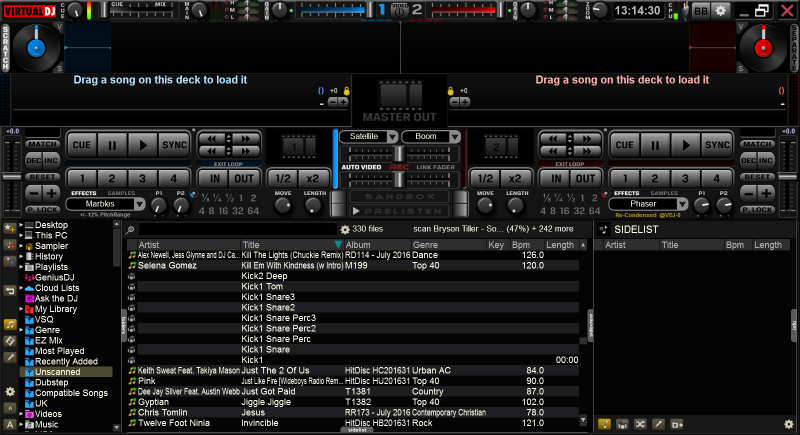Switch right deck to EFFECTS tab

pos(627,193)
